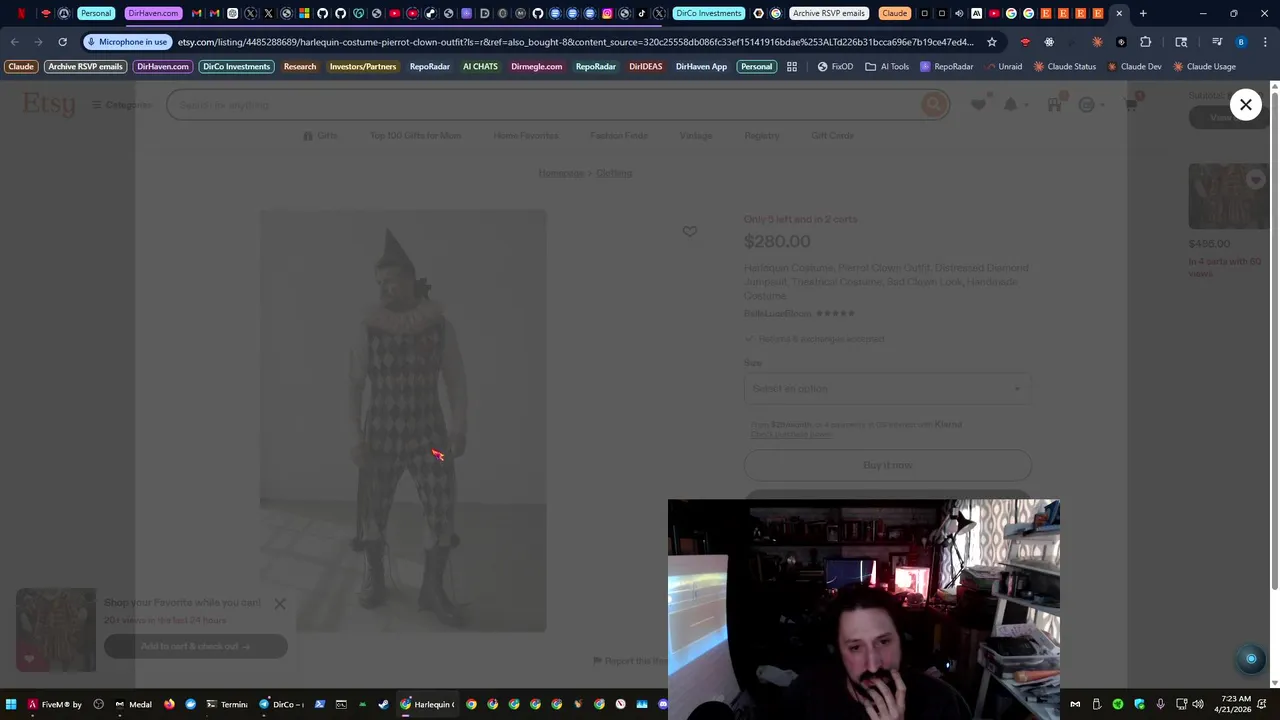Switch to the orange 'Claude' tab group
The width and height of the screenshot is (1280, 720).
tap(894, 14)
